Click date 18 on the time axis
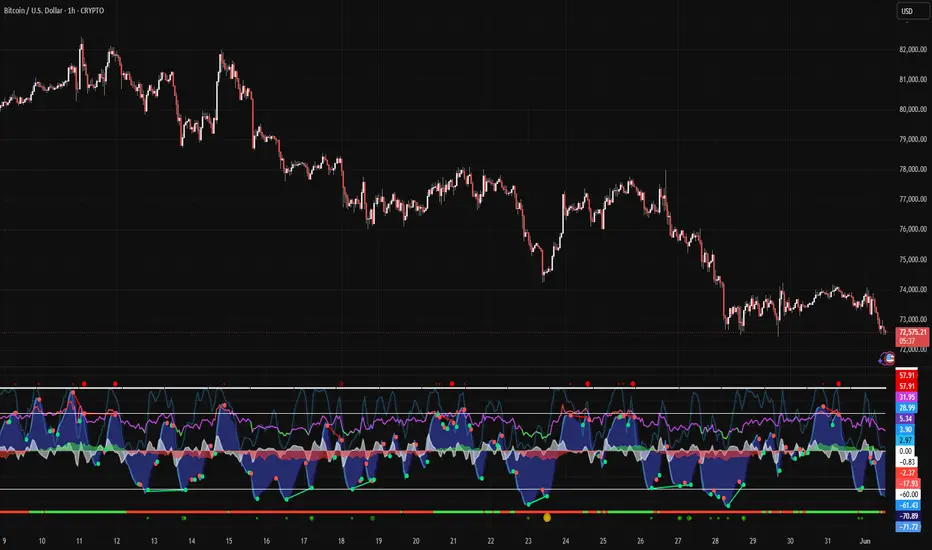This screenshot has height=550, width=932. click(x=341, y=541)
